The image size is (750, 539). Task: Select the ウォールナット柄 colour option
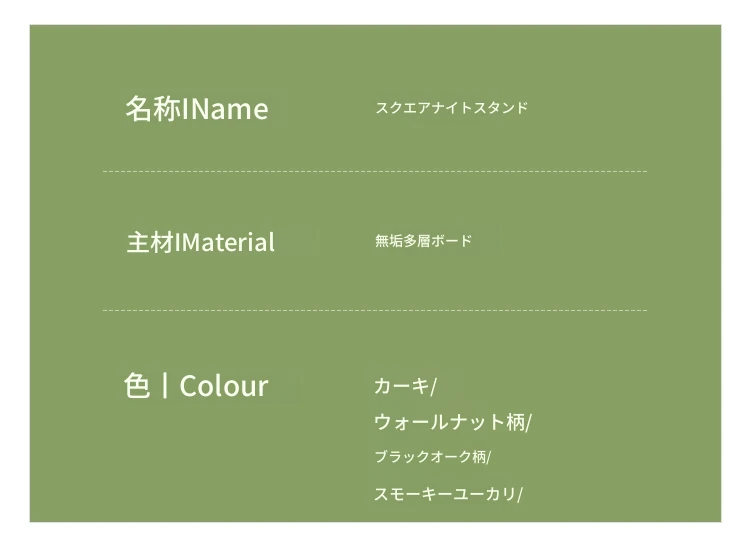click(x=449, y=422)
